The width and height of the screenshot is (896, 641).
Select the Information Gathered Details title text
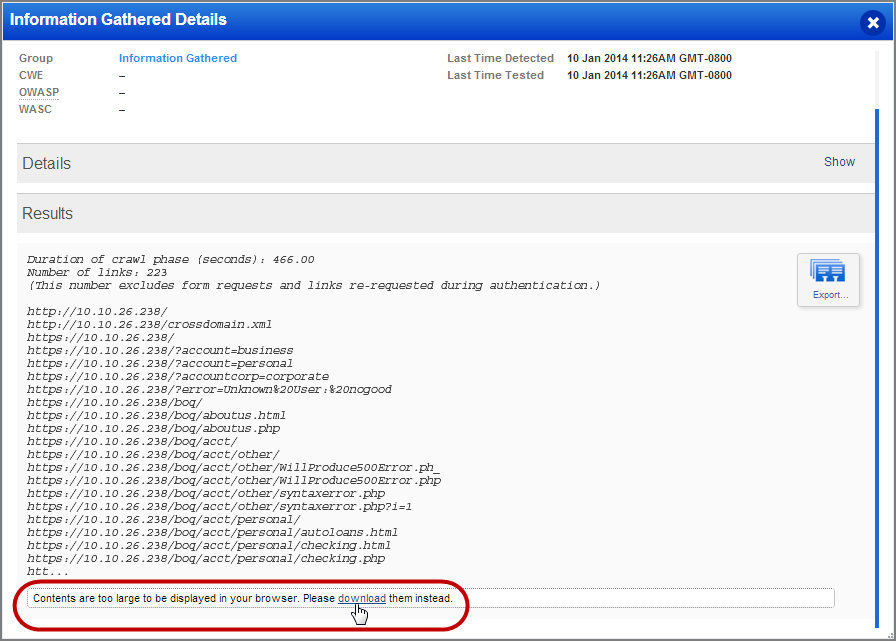click(x=118, y=19)
